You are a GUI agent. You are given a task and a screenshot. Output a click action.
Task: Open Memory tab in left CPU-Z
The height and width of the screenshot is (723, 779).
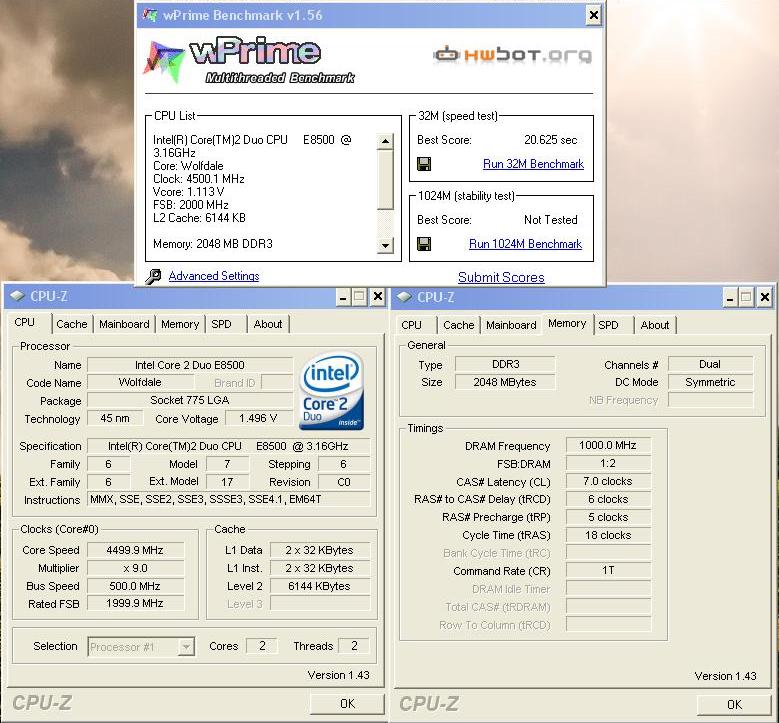(180, 324)
